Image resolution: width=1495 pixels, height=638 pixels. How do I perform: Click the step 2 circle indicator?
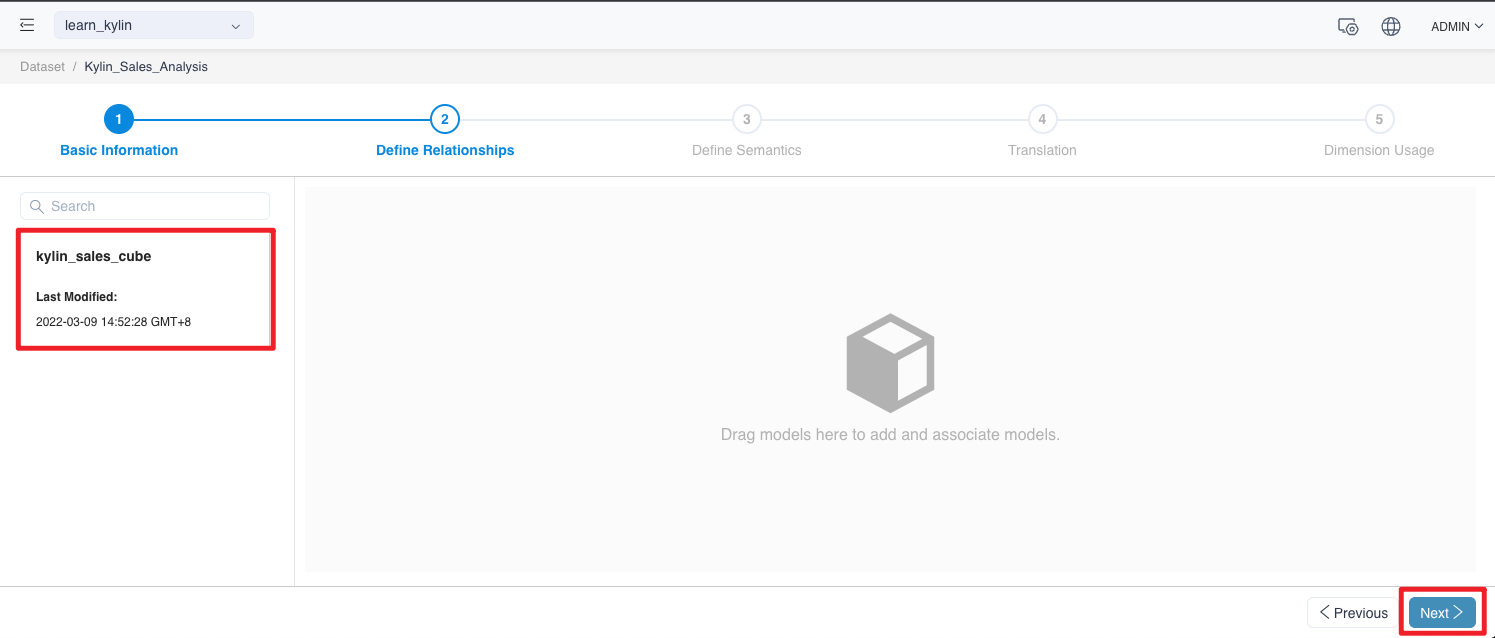click(x=444, y=120)
